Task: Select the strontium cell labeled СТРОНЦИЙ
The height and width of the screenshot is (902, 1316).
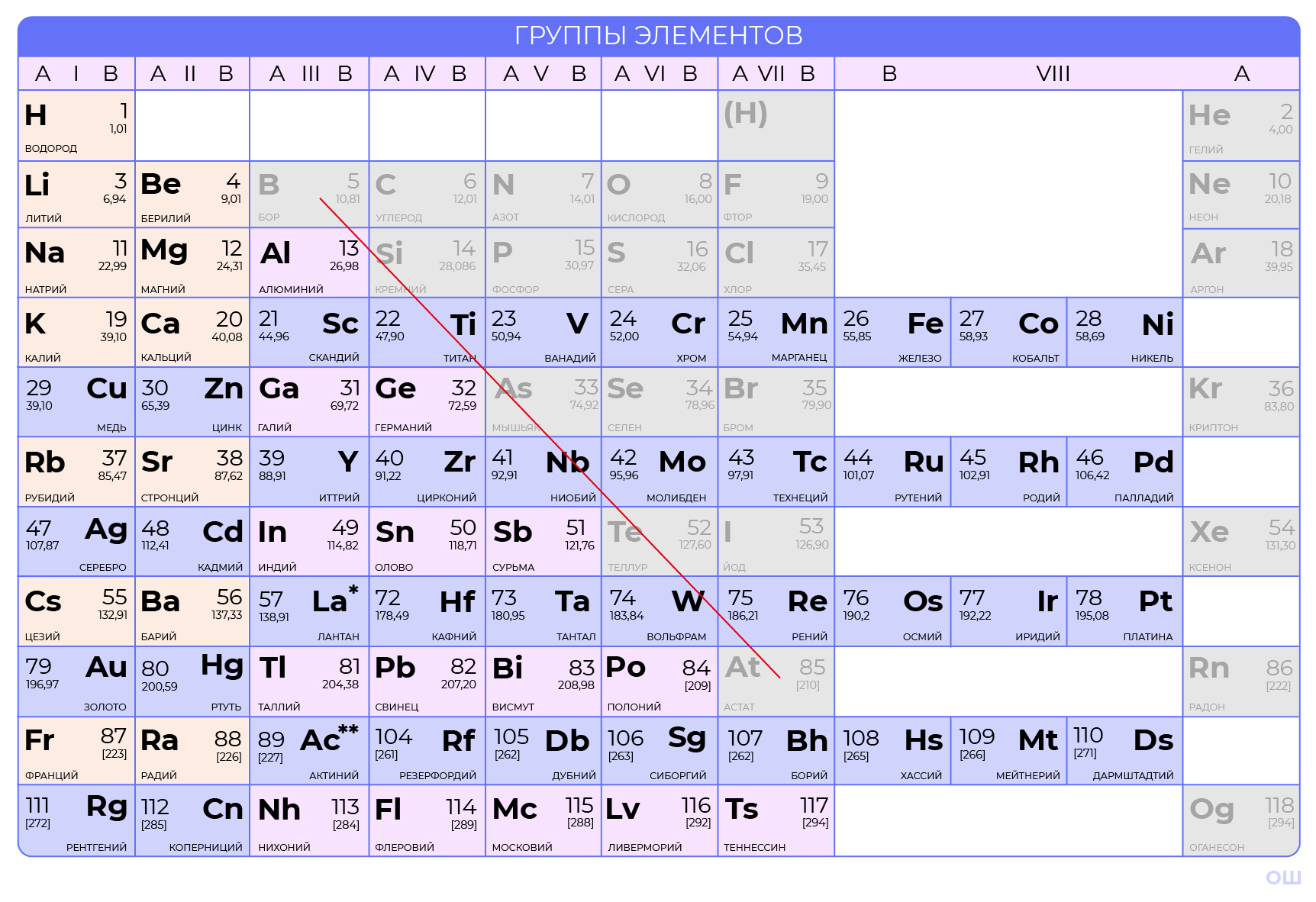Action: pos(192,472)
